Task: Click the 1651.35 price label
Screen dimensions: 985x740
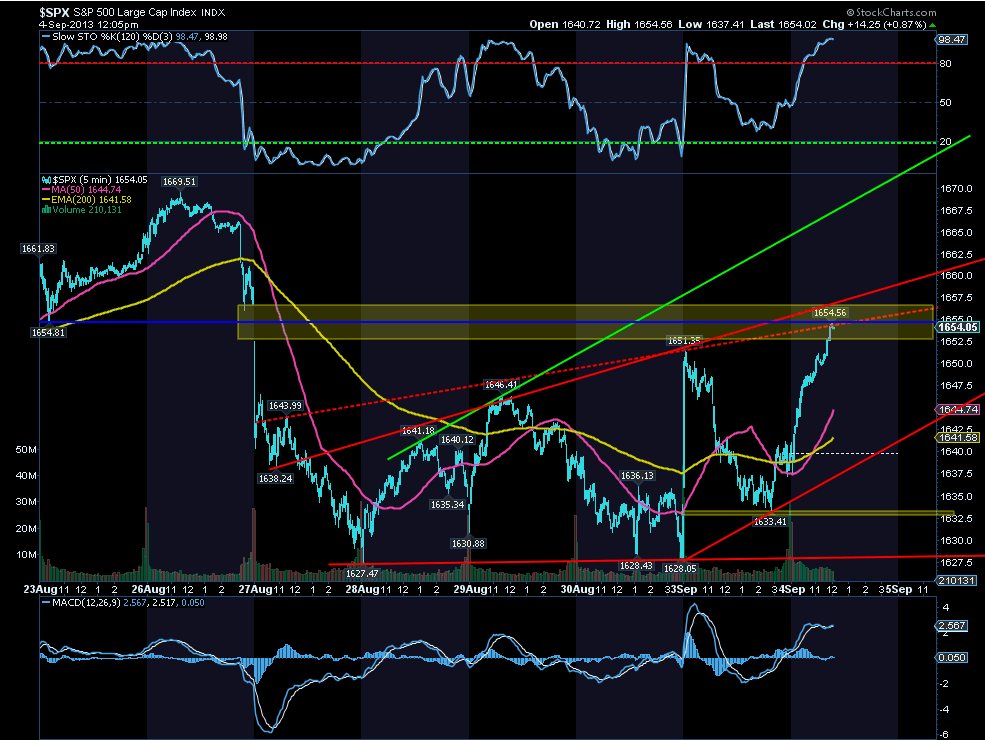Action: [684, 340]
